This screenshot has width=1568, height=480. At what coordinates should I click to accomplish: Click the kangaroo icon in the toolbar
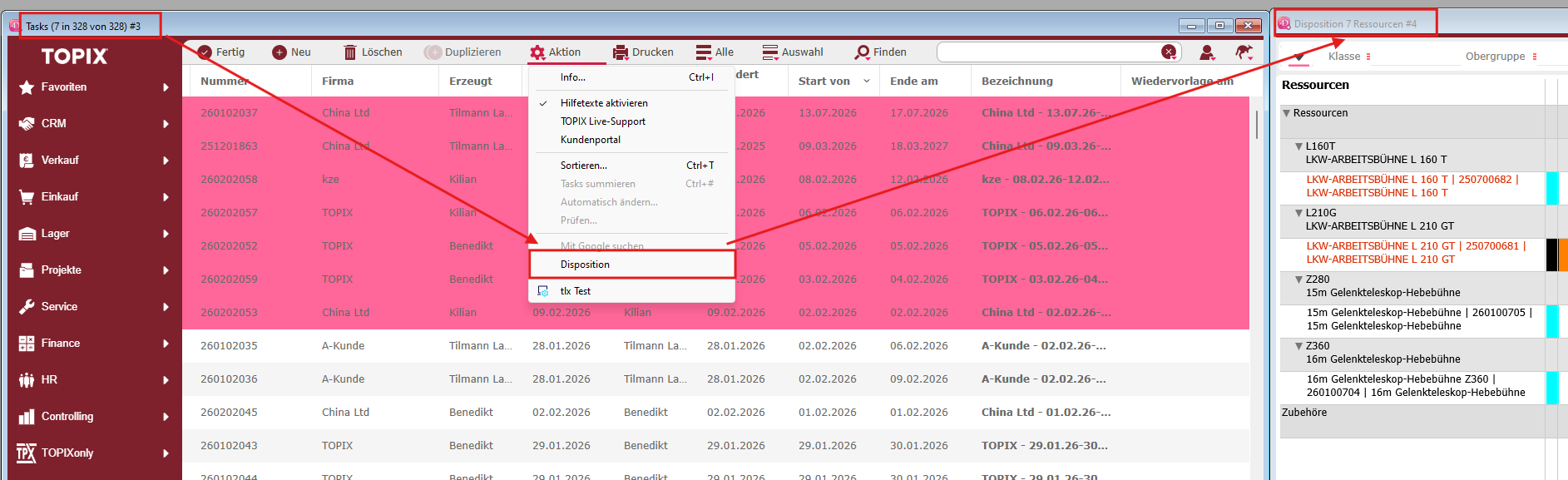click(x=1244, y=52)
